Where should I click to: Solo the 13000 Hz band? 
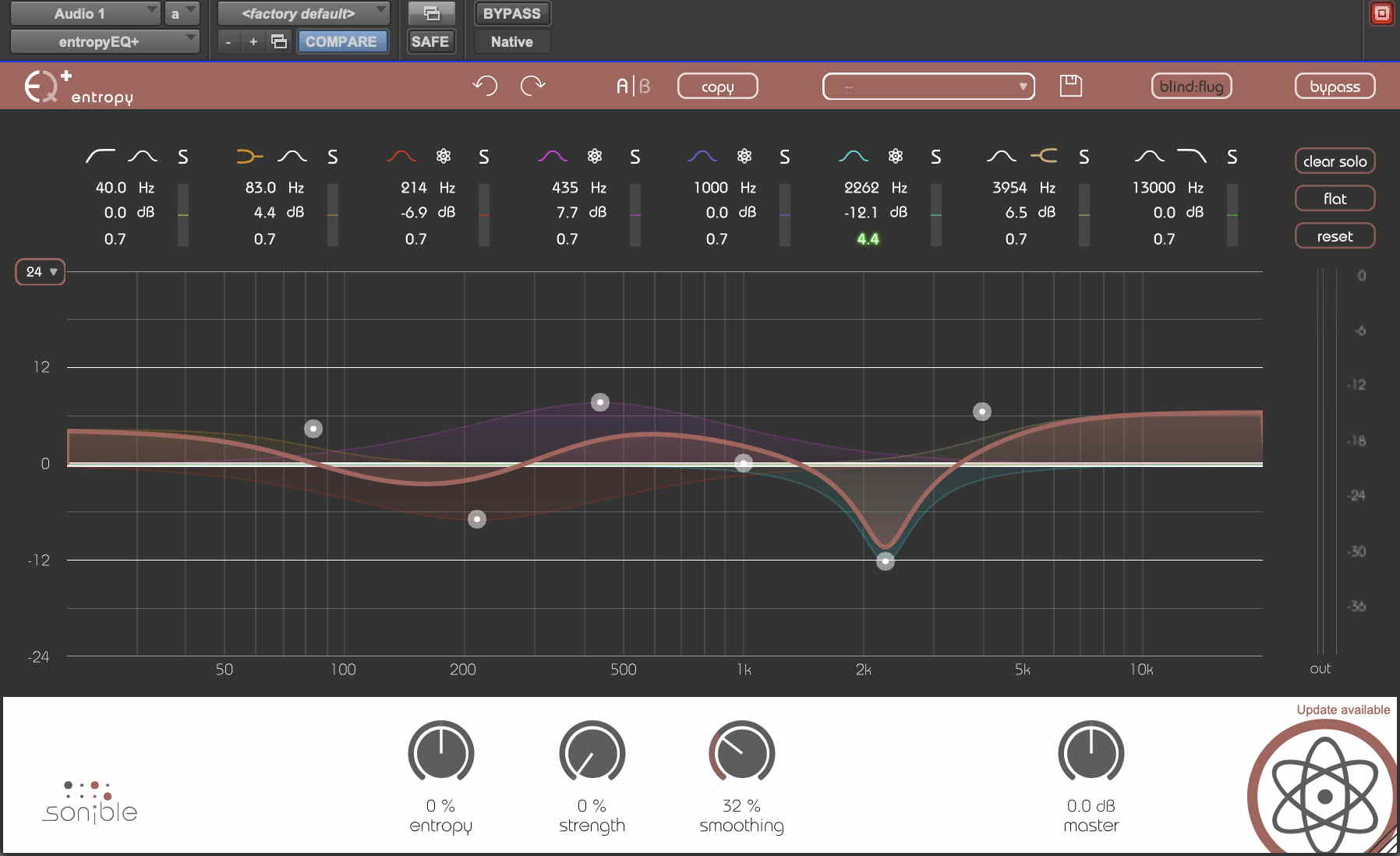click(1232, 157)
